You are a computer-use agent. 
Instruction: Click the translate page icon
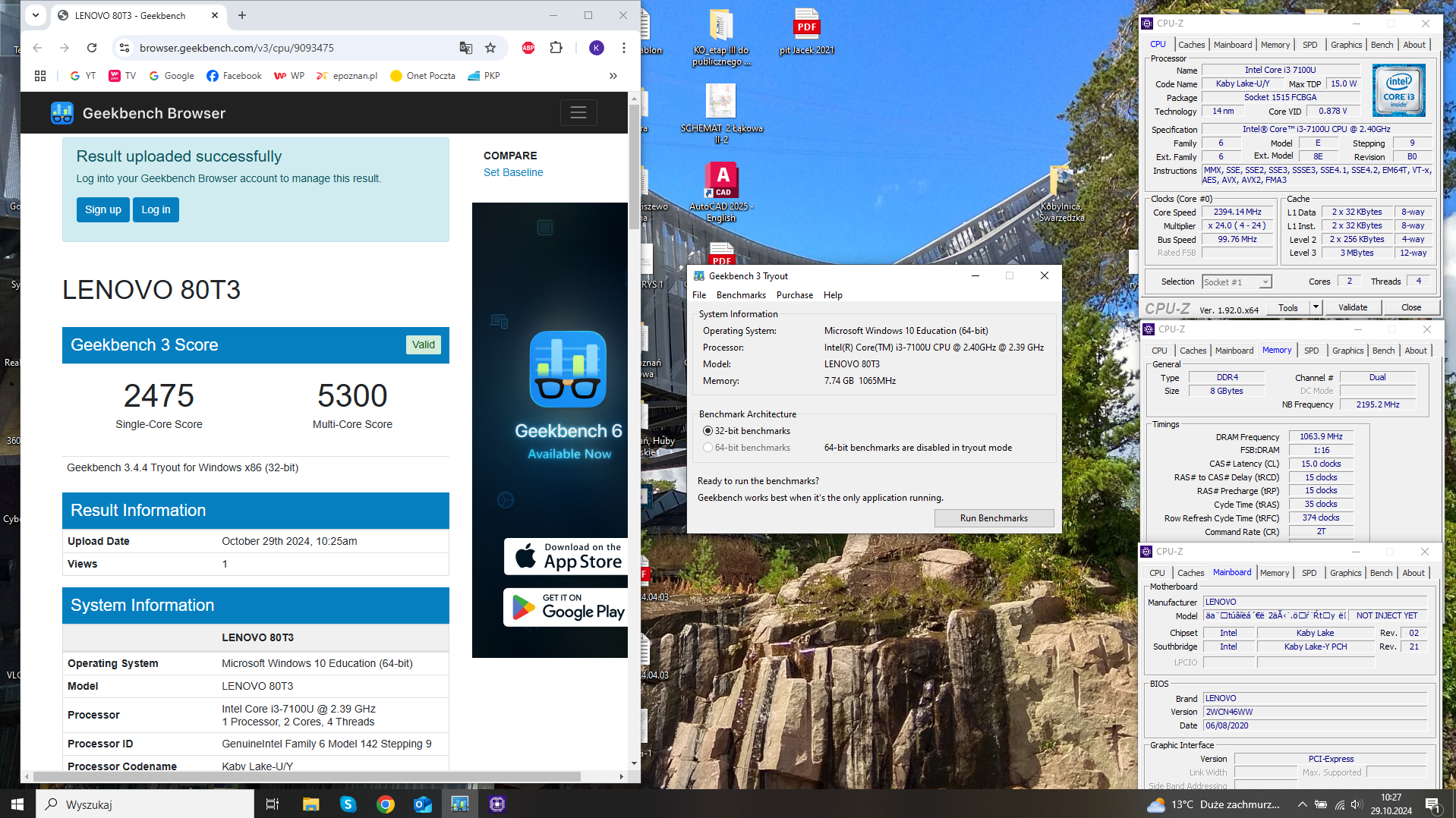point(466,48)
